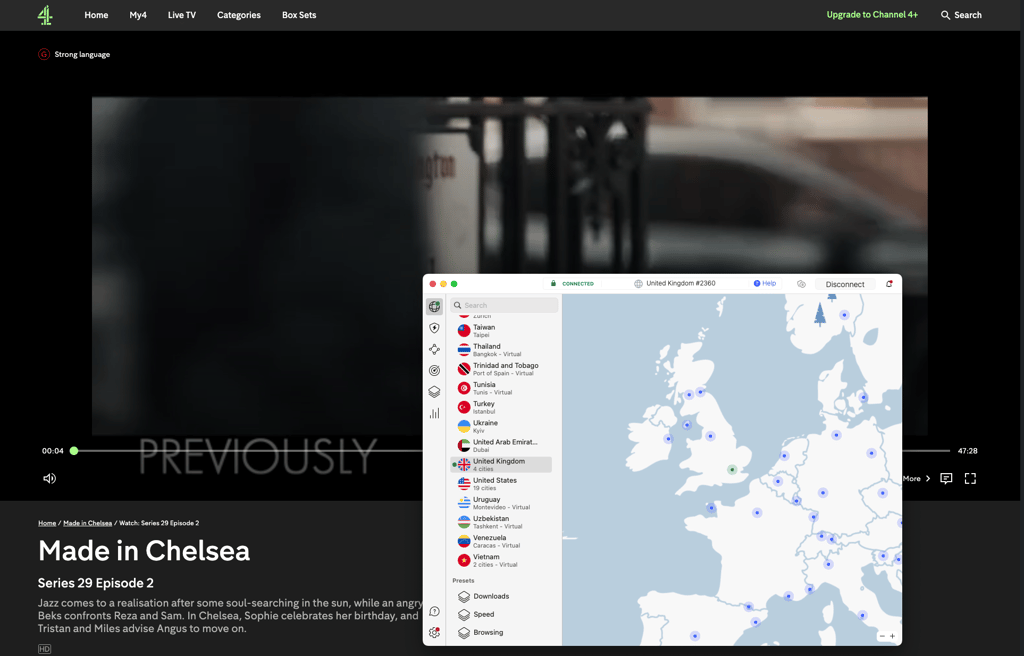Click Upgrade to Channel 4+ link
Image resolution: width=1024 pixels, height=656 pixels.
pos(872,14)
